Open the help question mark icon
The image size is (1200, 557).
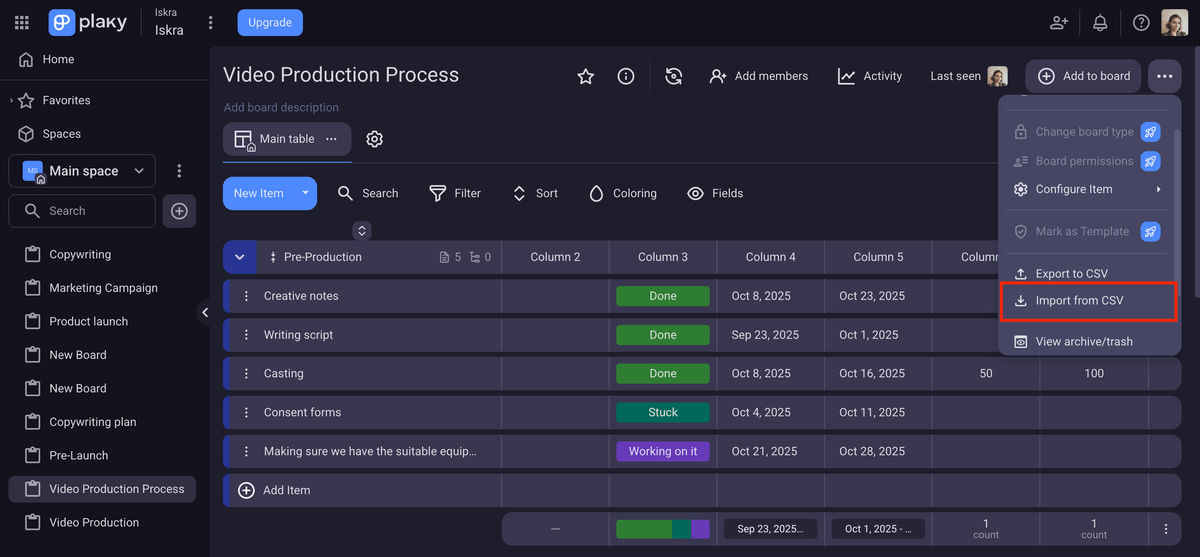(x=1141, y=22)
